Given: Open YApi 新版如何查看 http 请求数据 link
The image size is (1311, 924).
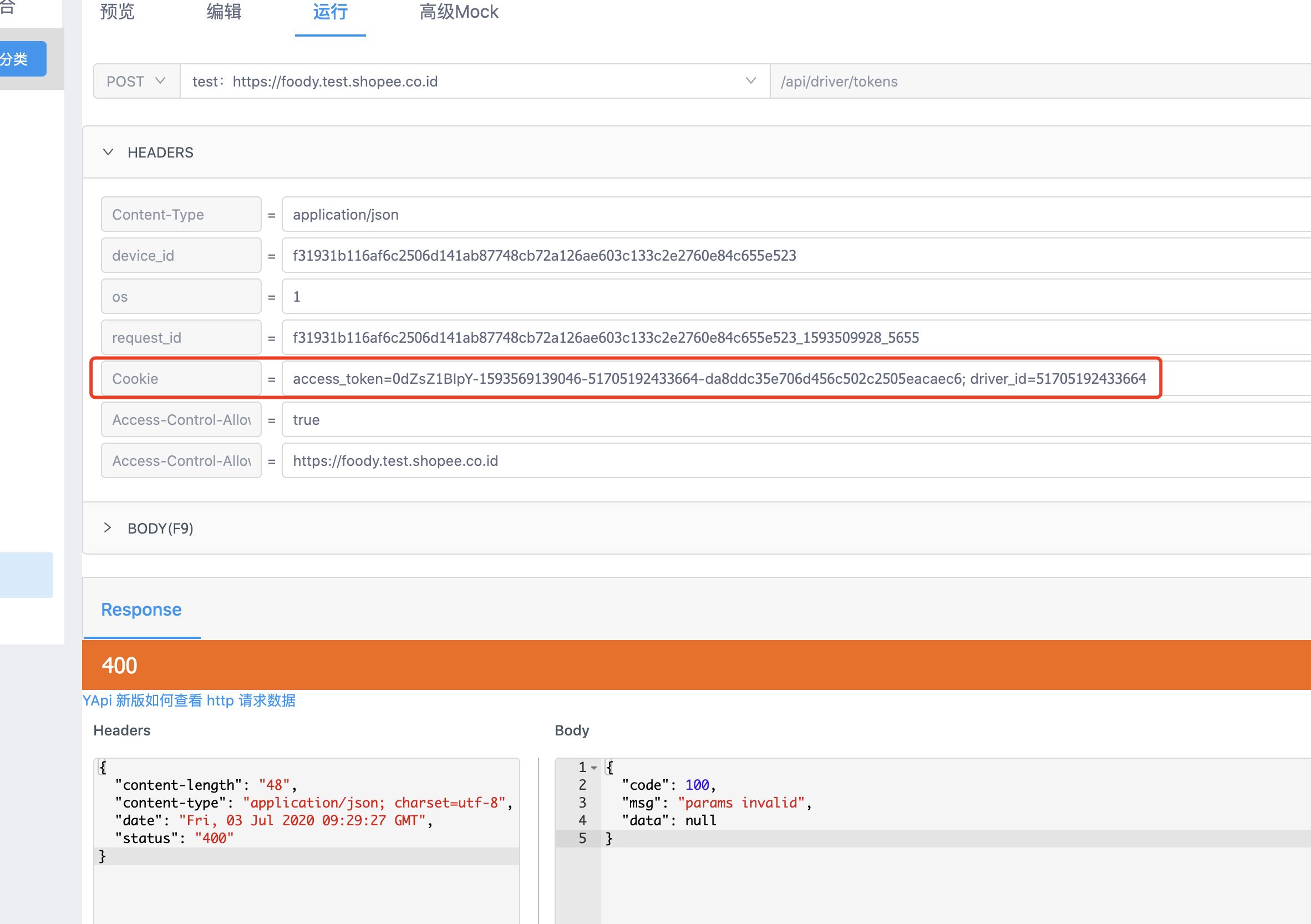Looking at the screenshot, I should pyautogui.click(x=189, y=700).
